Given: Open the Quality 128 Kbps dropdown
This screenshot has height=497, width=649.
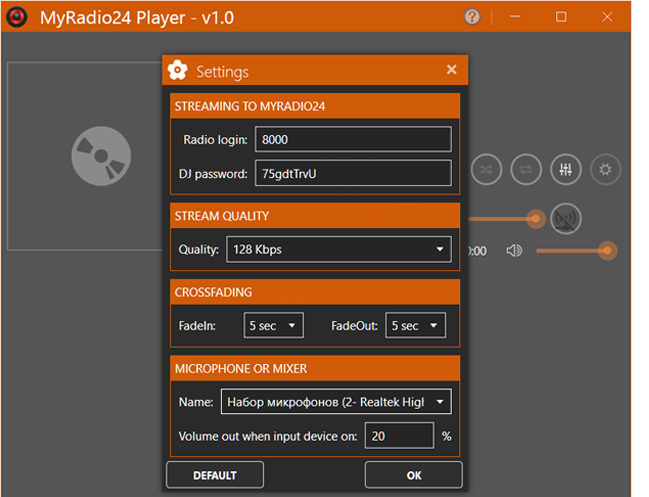Looking at the screenshot, I should (x=338, y=249).
